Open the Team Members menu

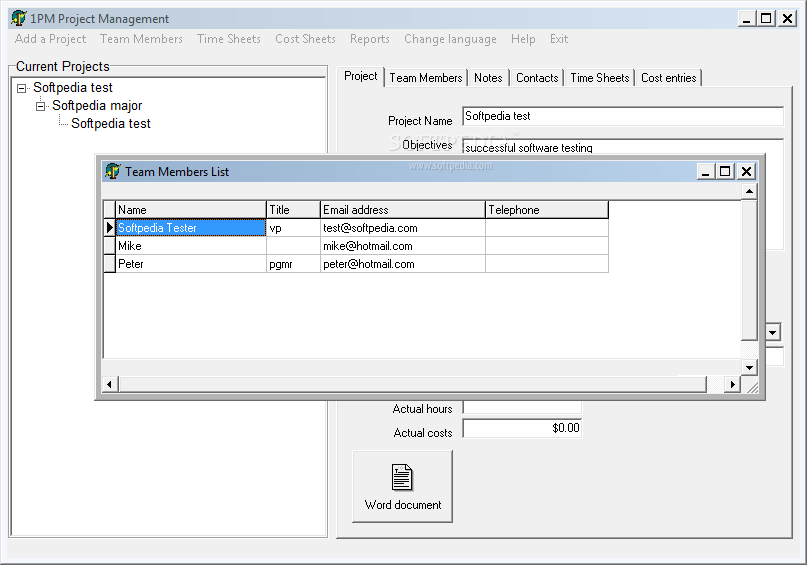(142, 39)
